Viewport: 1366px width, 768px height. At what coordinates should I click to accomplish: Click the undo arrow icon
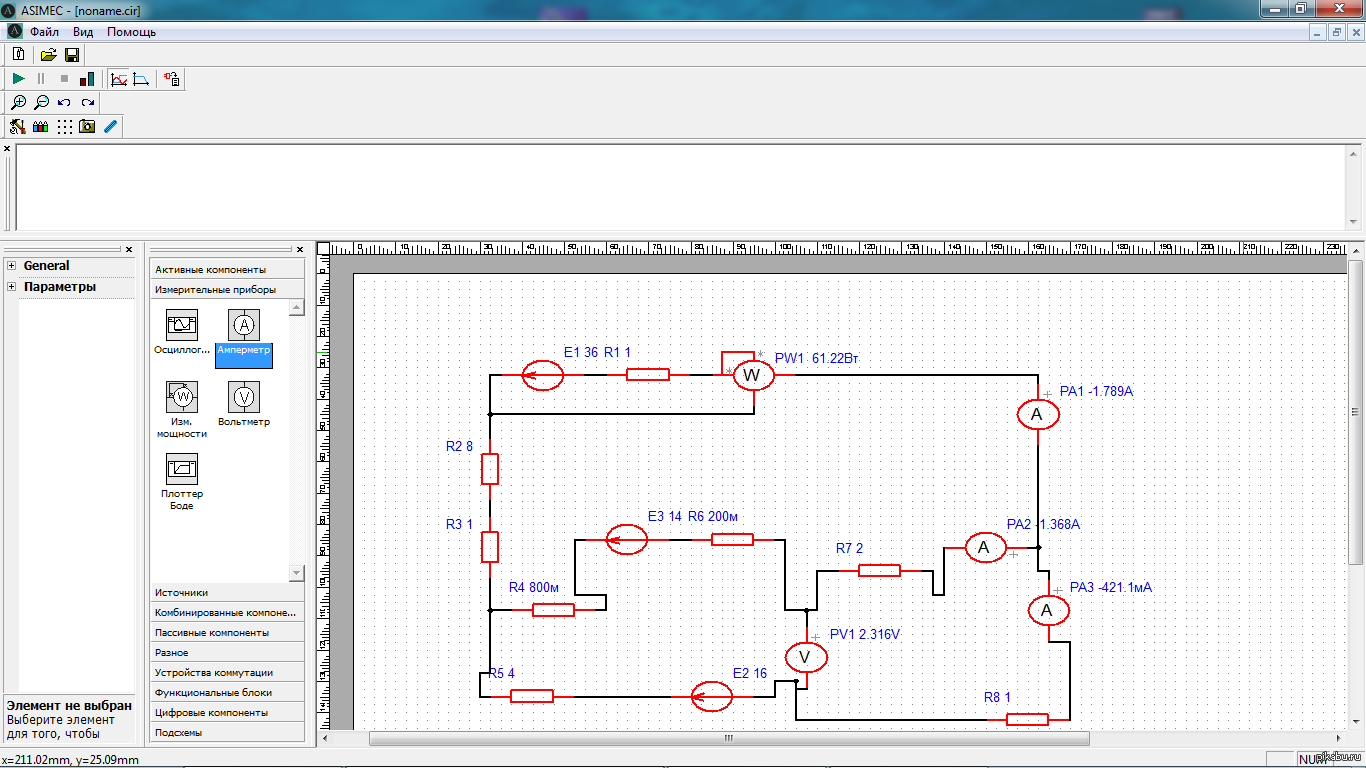point(64,102)
